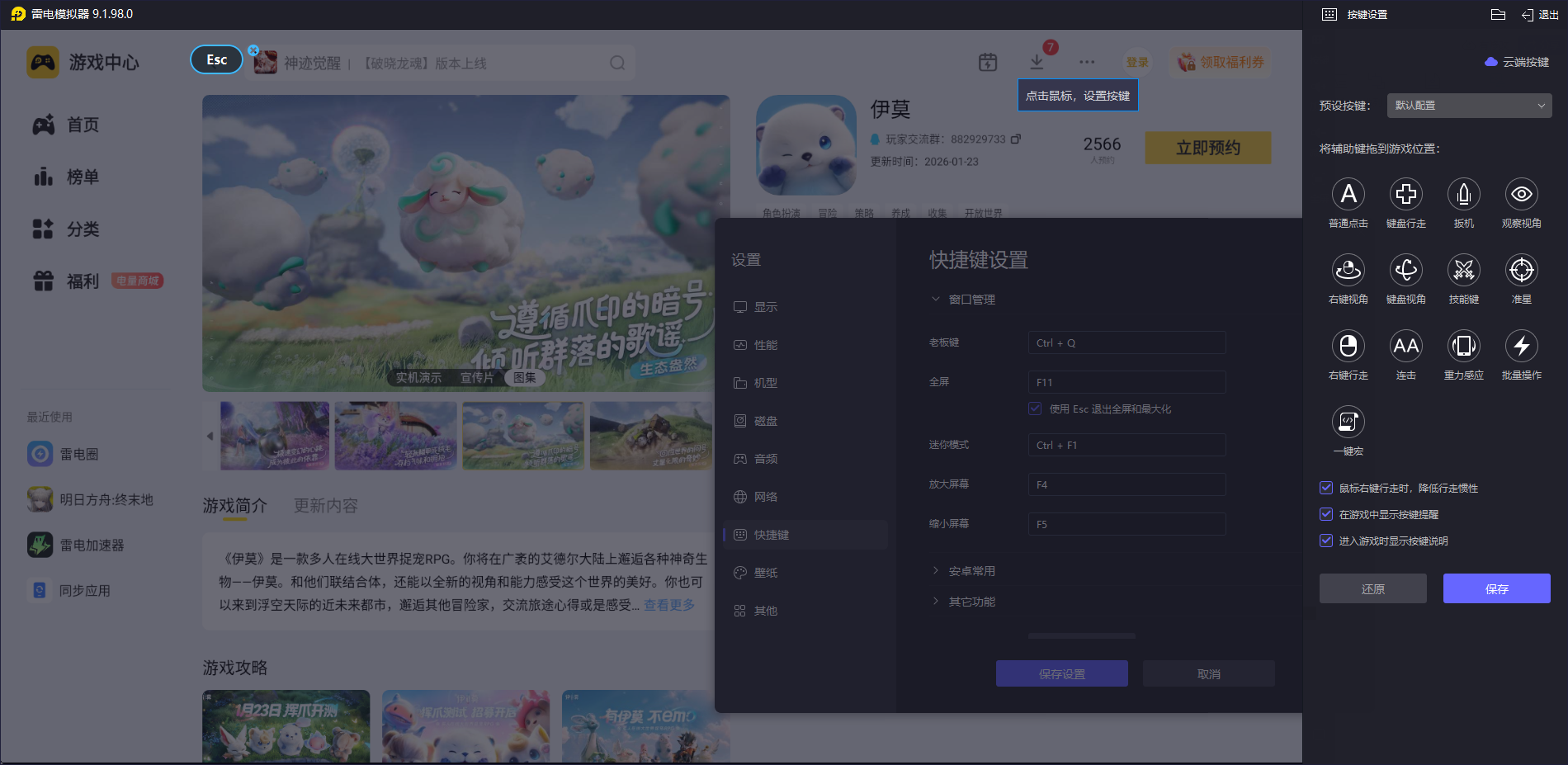Switch to the 更新内容 tab
The height and width of the screenshot is (765, 1568).
[x=326, y=506]
